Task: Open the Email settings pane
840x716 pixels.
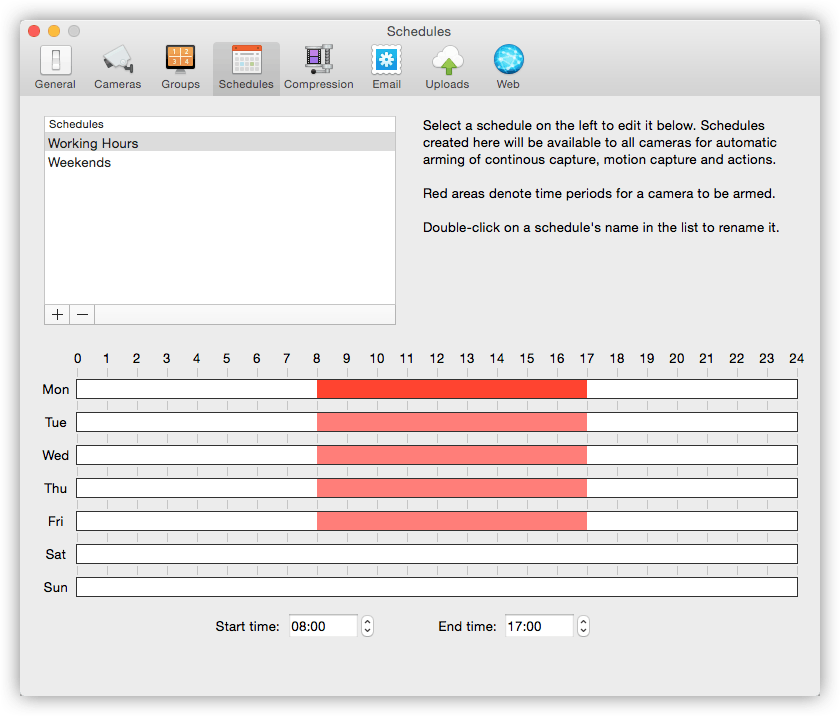Action: 386,67
